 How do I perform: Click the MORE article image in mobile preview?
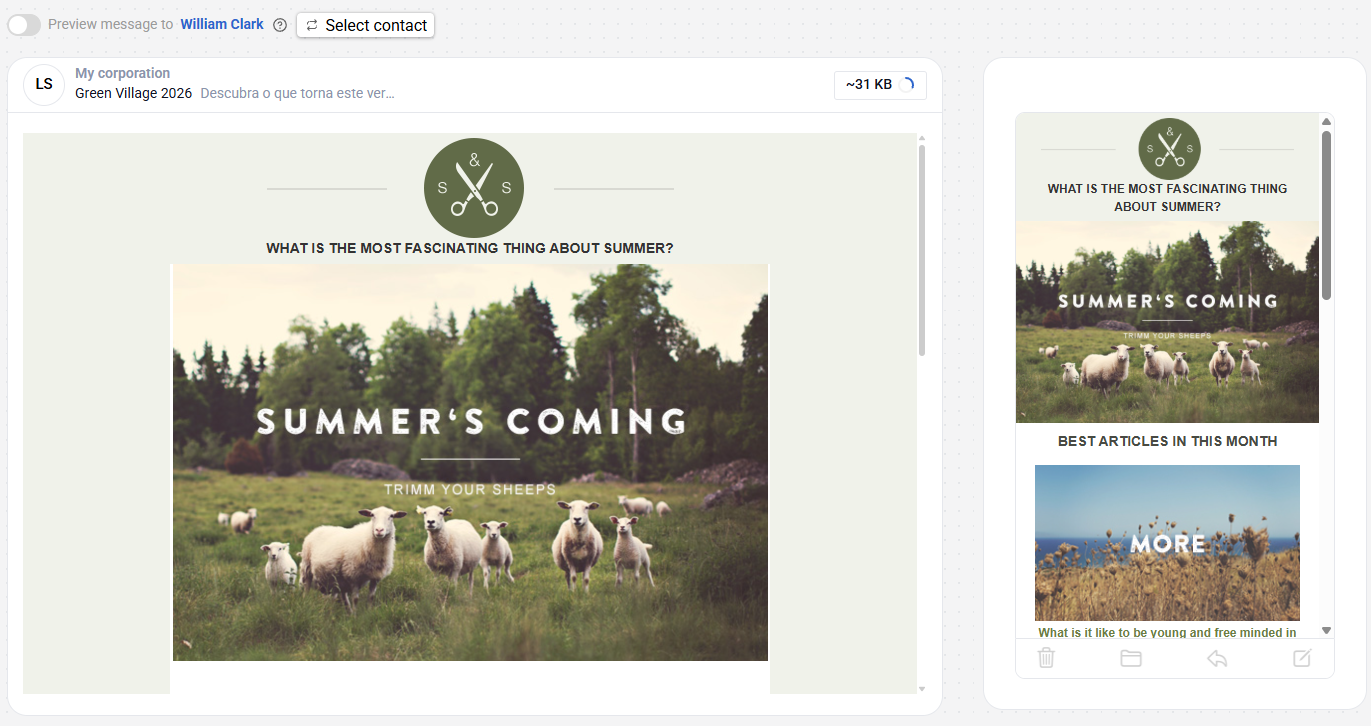pyautogui.click(x=1167, y=543)
